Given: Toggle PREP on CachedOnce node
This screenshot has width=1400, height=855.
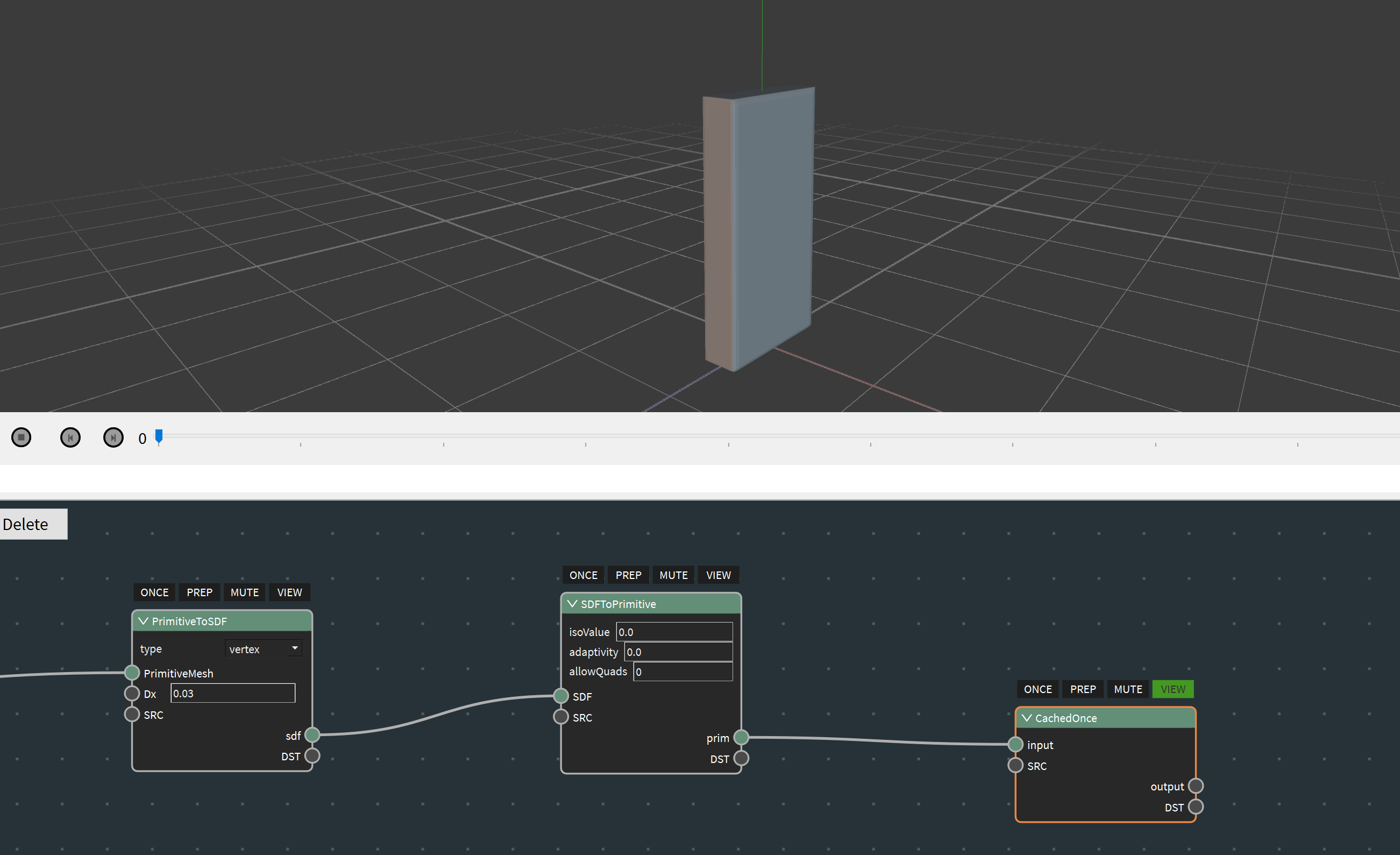Looking at the screenshot, I should pyautogui.click(x=1083, y=689).
